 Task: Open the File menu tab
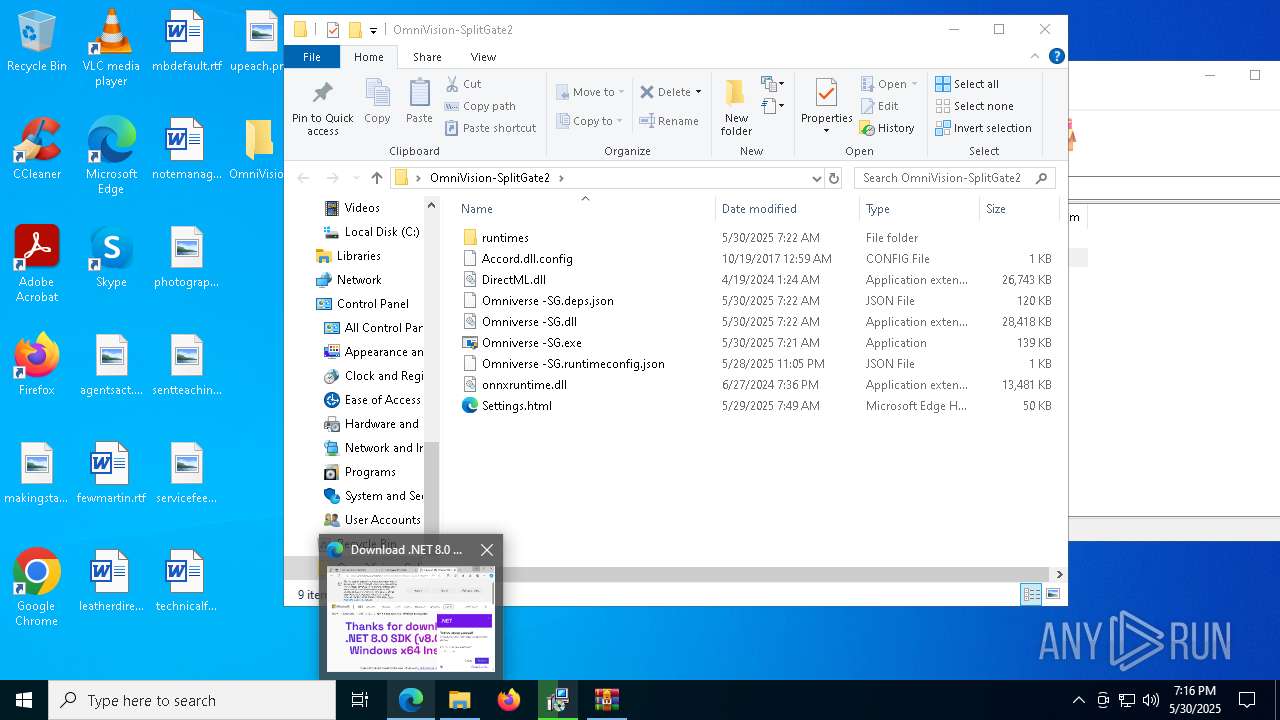pyautogui.click(x=312, y=57)
